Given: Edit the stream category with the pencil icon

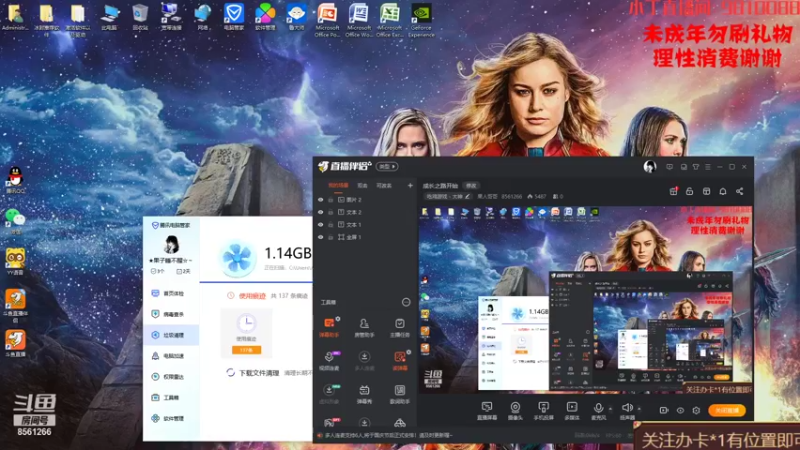Looking at the screenshot, I should click(x=467, y=196).
